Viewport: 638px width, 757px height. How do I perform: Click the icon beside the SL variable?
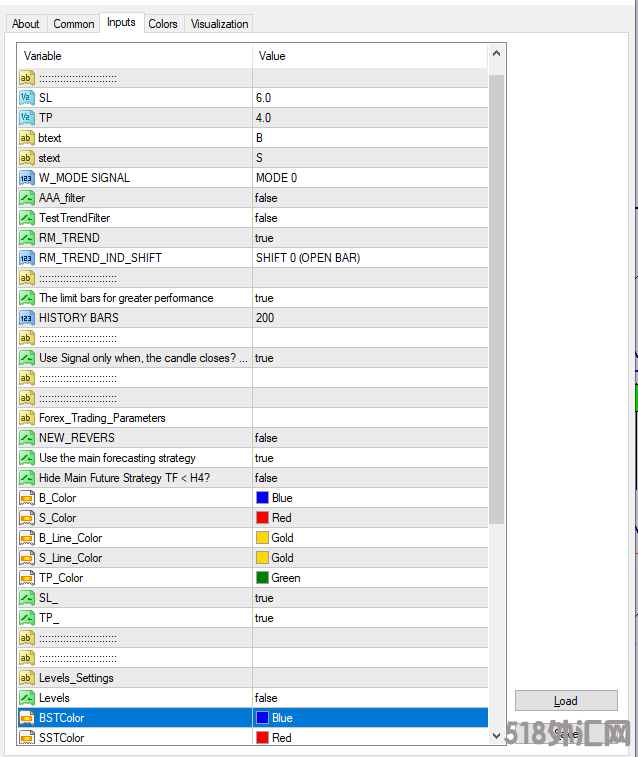tap(27, 98)
